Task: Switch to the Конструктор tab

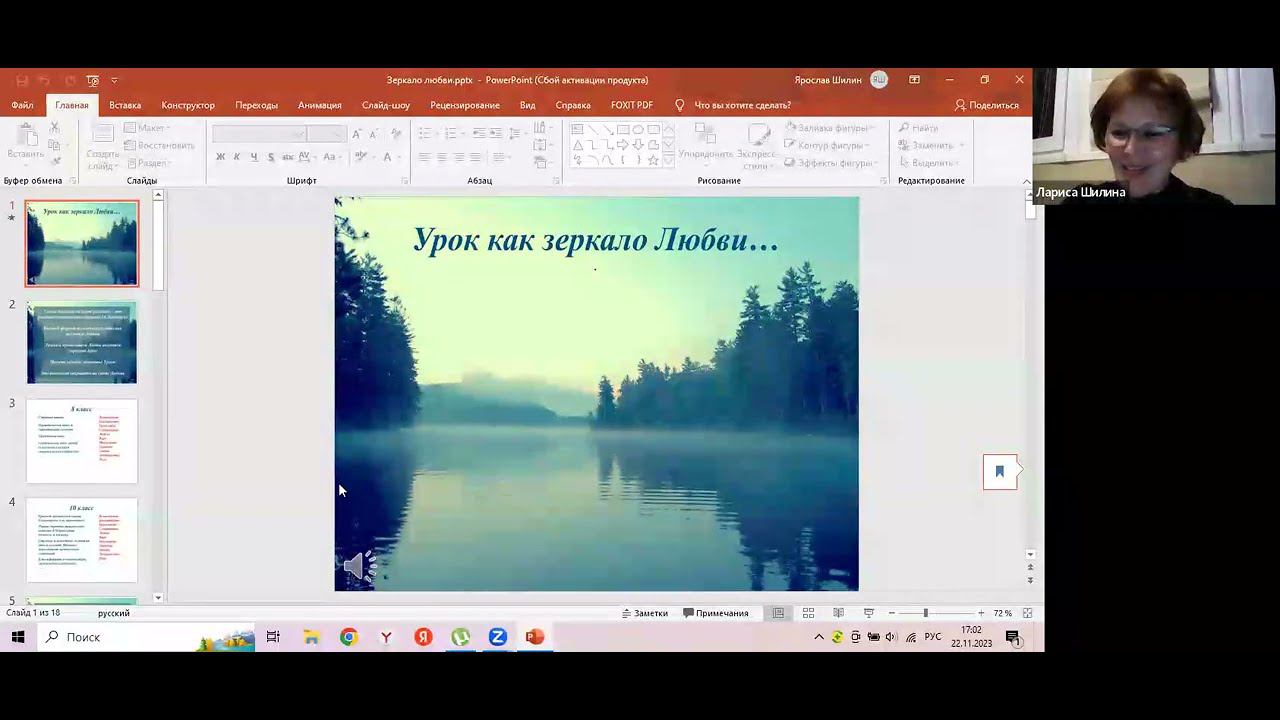Action: [x=188, y=105]
